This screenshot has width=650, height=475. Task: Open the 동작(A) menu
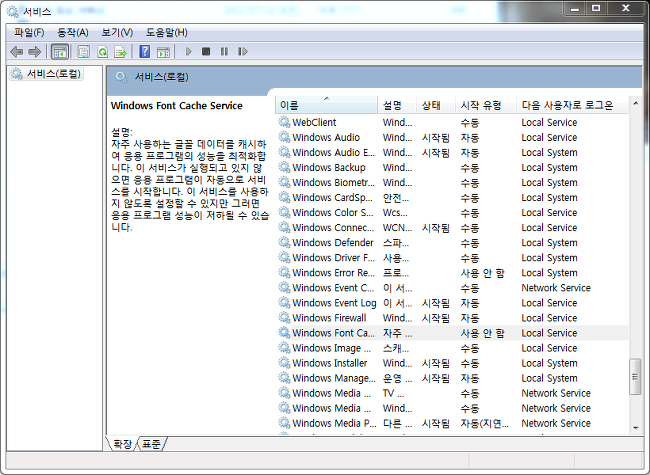click(x=73, y=32)
